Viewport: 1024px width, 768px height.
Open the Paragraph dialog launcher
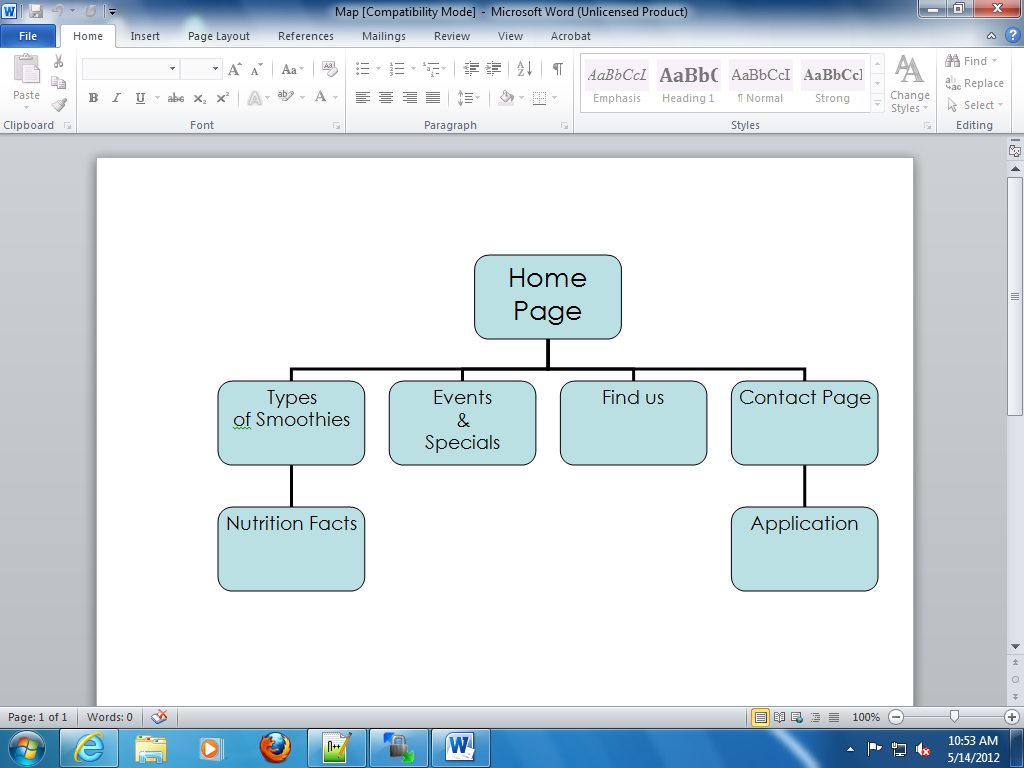pos(565,126)
